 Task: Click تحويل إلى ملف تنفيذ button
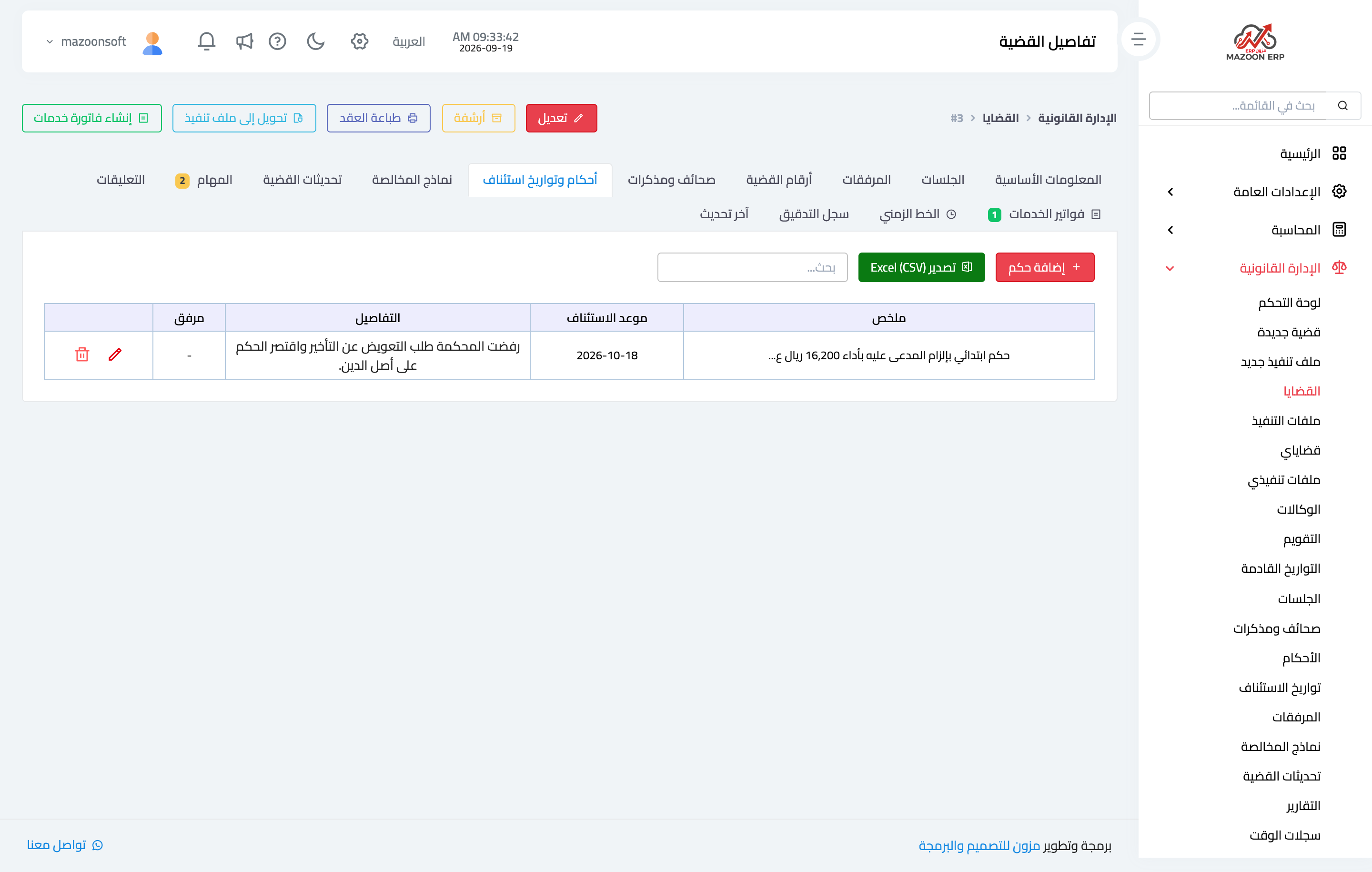tap(244, 118)
